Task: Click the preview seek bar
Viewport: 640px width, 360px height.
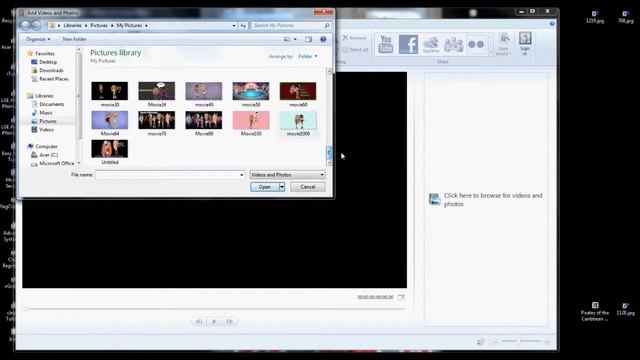Action: click(215, 309)
